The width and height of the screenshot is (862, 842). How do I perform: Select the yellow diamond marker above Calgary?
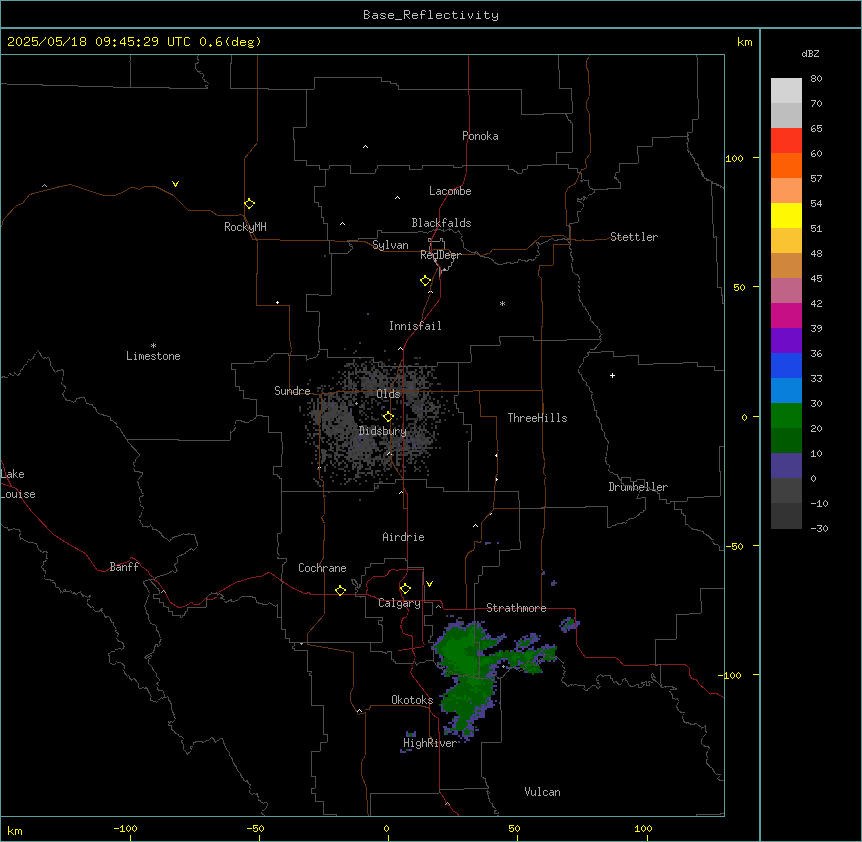point(405,589)
